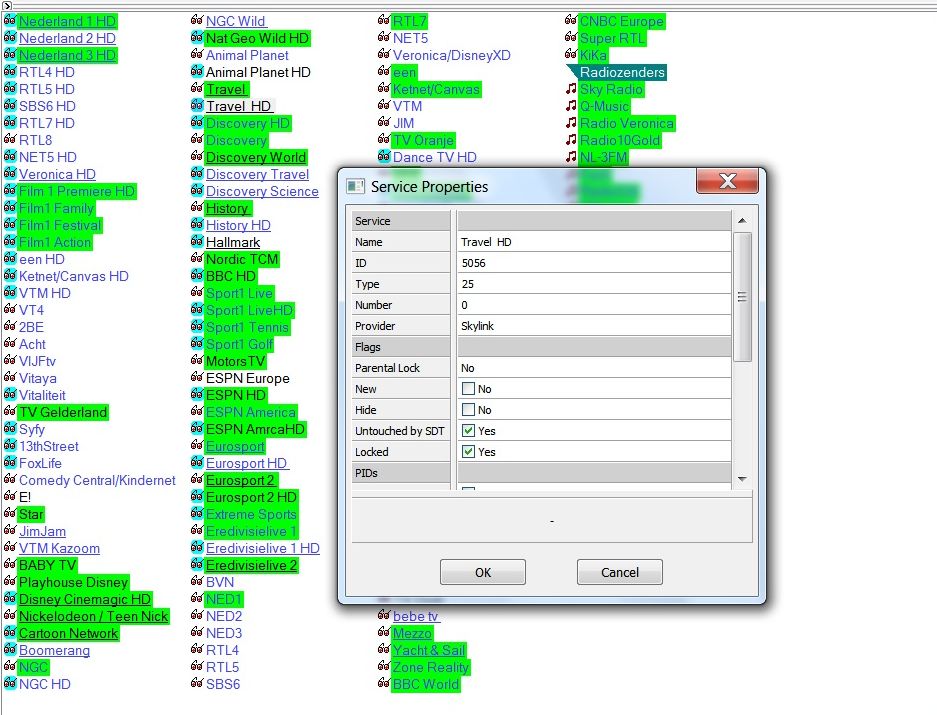Click the properties scrollbar up arrow
The width and height of the screenshot is (937, 715).
coord(742,221)
